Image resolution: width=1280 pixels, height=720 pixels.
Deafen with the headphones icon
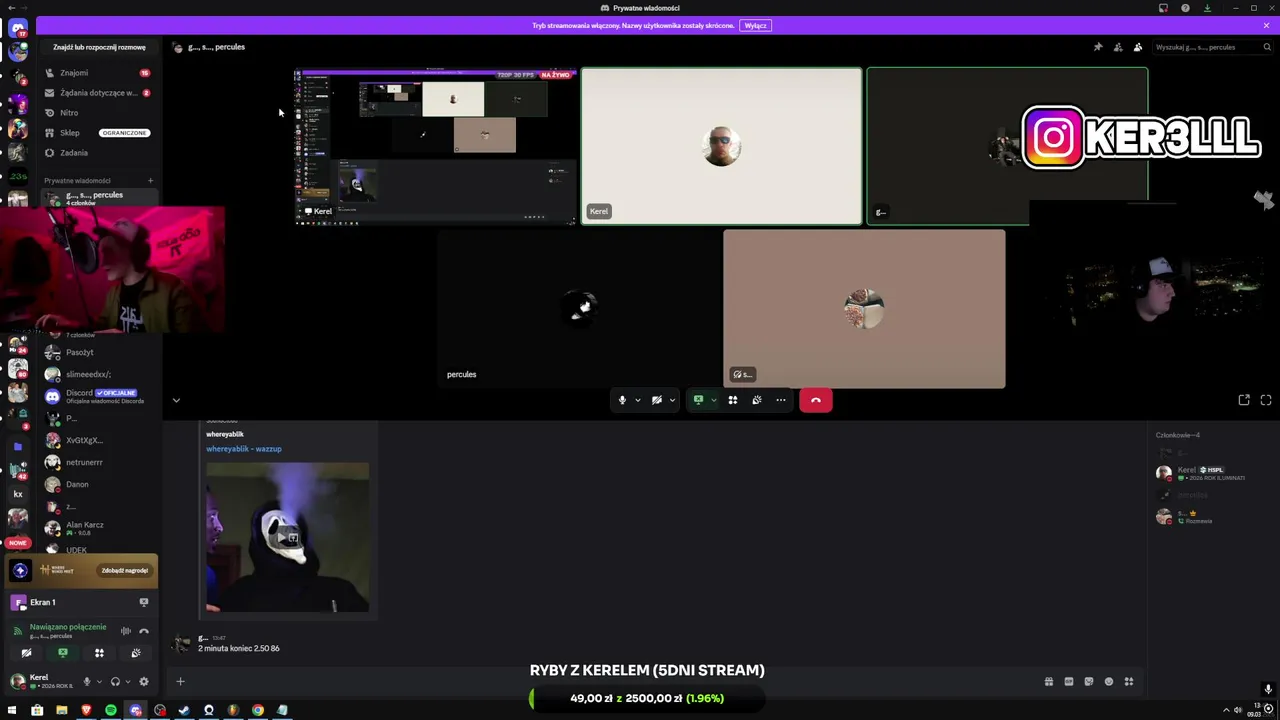[115, 682]
